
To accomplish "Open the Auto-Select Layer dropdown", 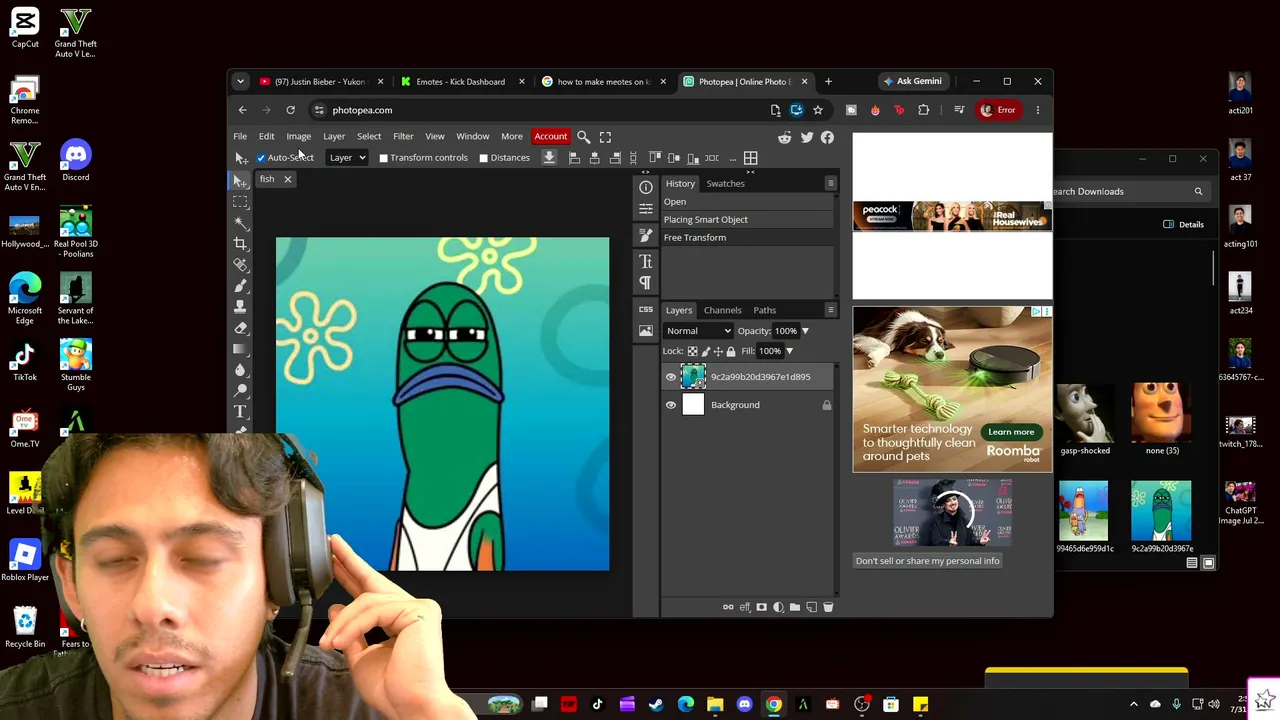I will [347, 158].
